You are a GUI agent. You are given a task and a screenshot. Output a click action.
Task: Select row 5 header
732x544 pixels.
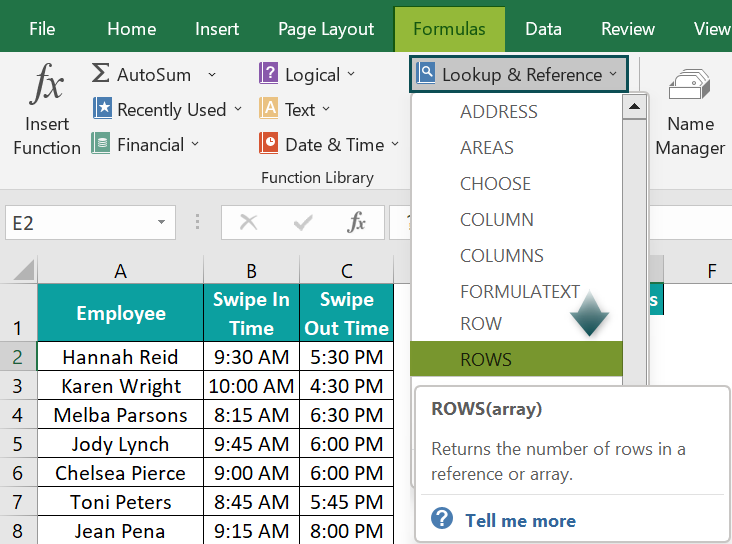point(18,444)
